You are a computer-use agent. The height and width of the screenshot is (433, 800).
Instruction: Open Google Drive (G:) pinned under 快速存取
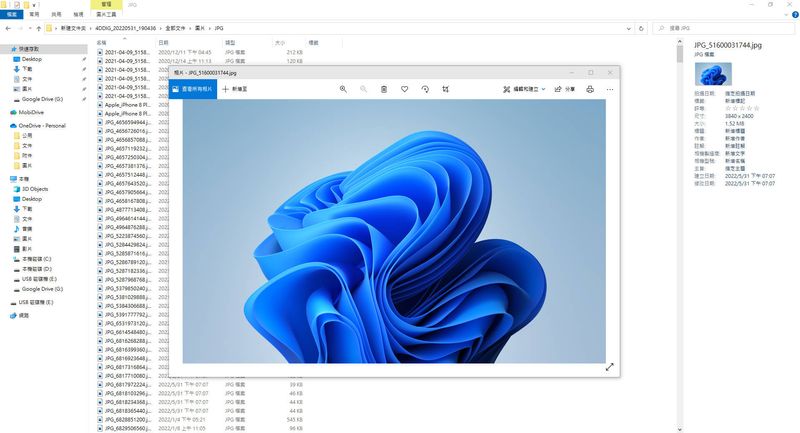(42, 99)
